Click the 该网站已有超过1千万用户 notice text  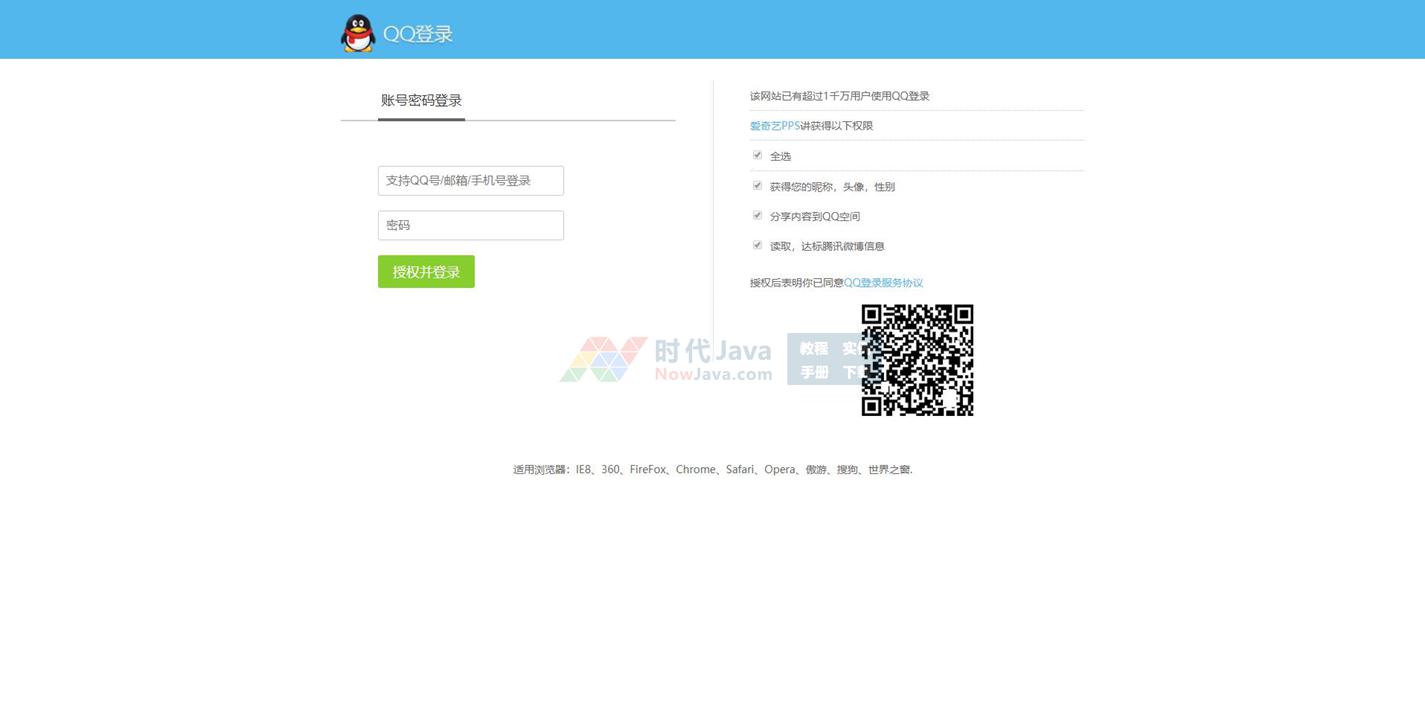click(839, 96)
